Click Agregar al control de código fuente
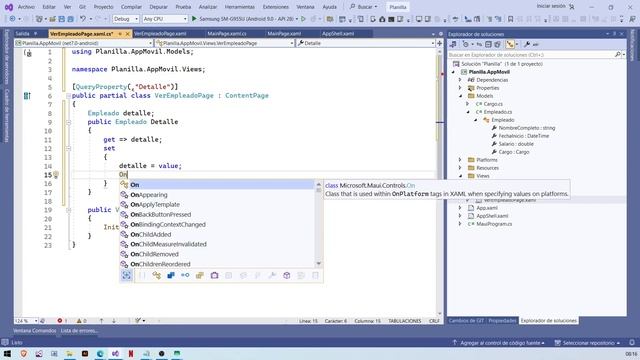Viewport: 640px width, 360px height. 499,343
